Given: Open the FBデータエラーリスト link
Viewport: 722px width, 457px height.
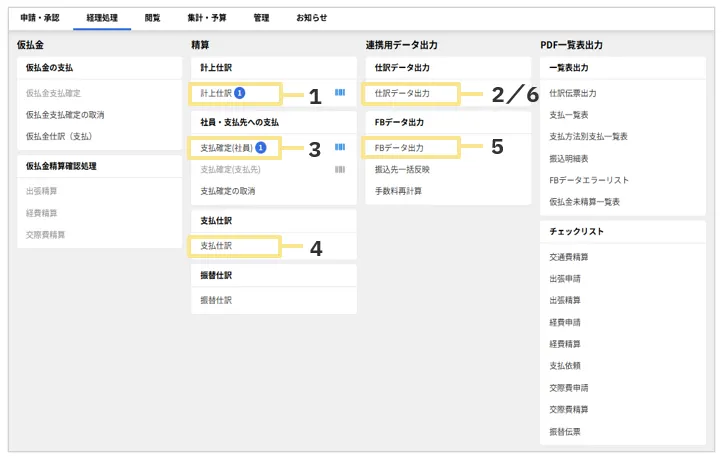Looking at the screenshot, I should (589, 180).
